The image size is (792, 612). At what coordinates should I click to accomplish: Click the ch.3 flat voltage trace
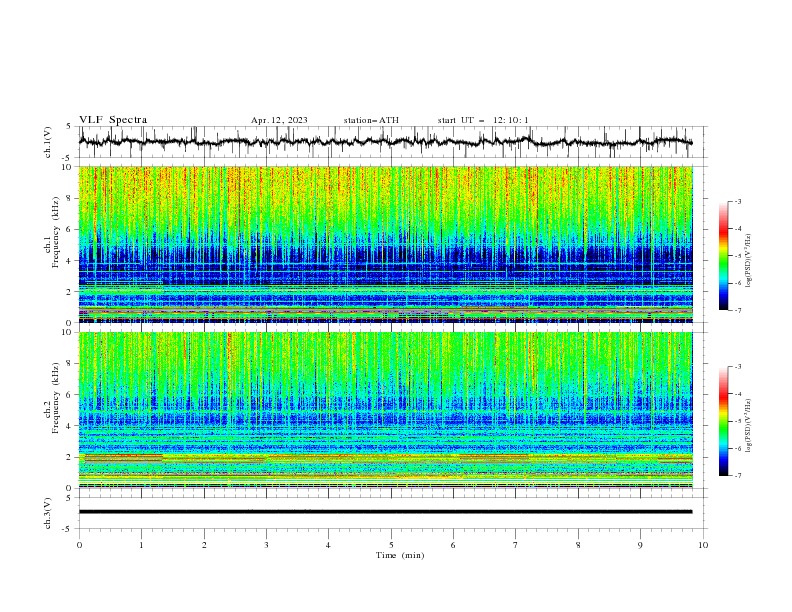pyautogui.click(x=385, y=512)
